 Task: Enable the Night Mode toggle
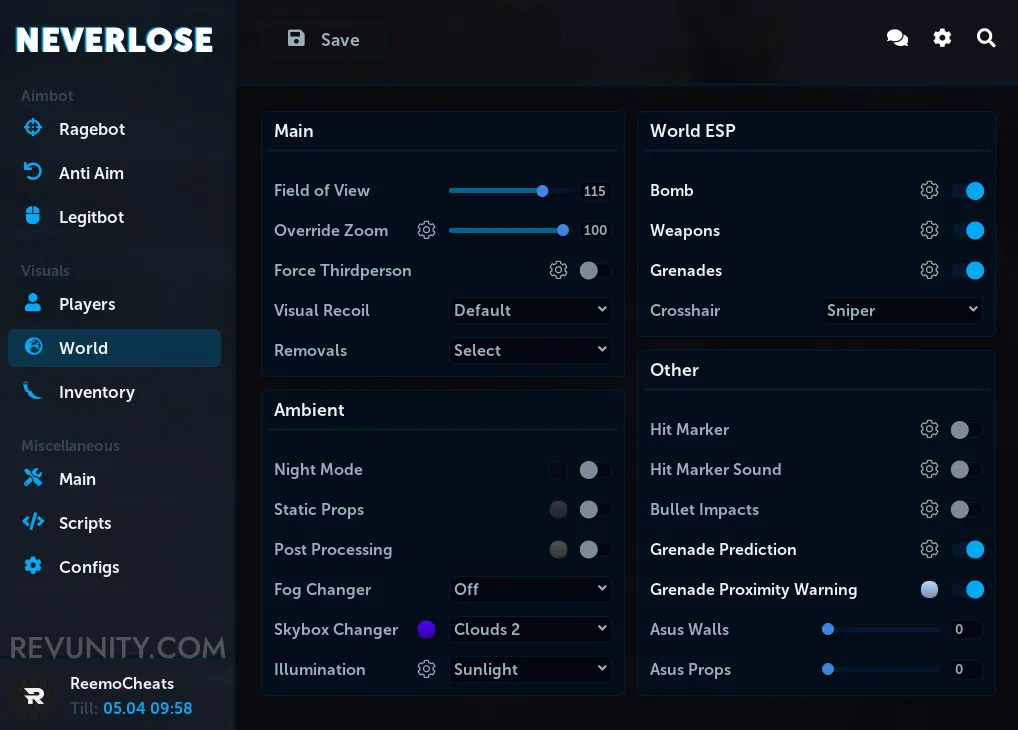(594, 470)
